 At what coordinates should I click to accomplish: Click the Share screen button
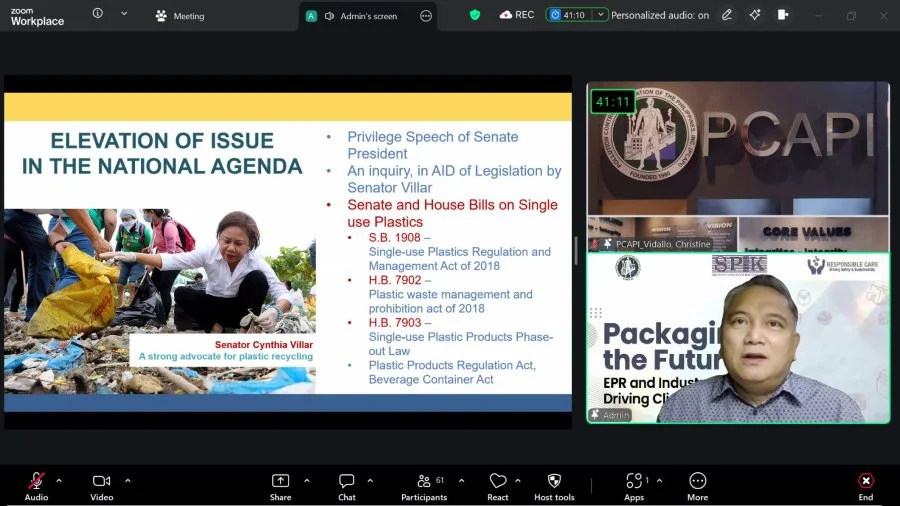point(280,486)
